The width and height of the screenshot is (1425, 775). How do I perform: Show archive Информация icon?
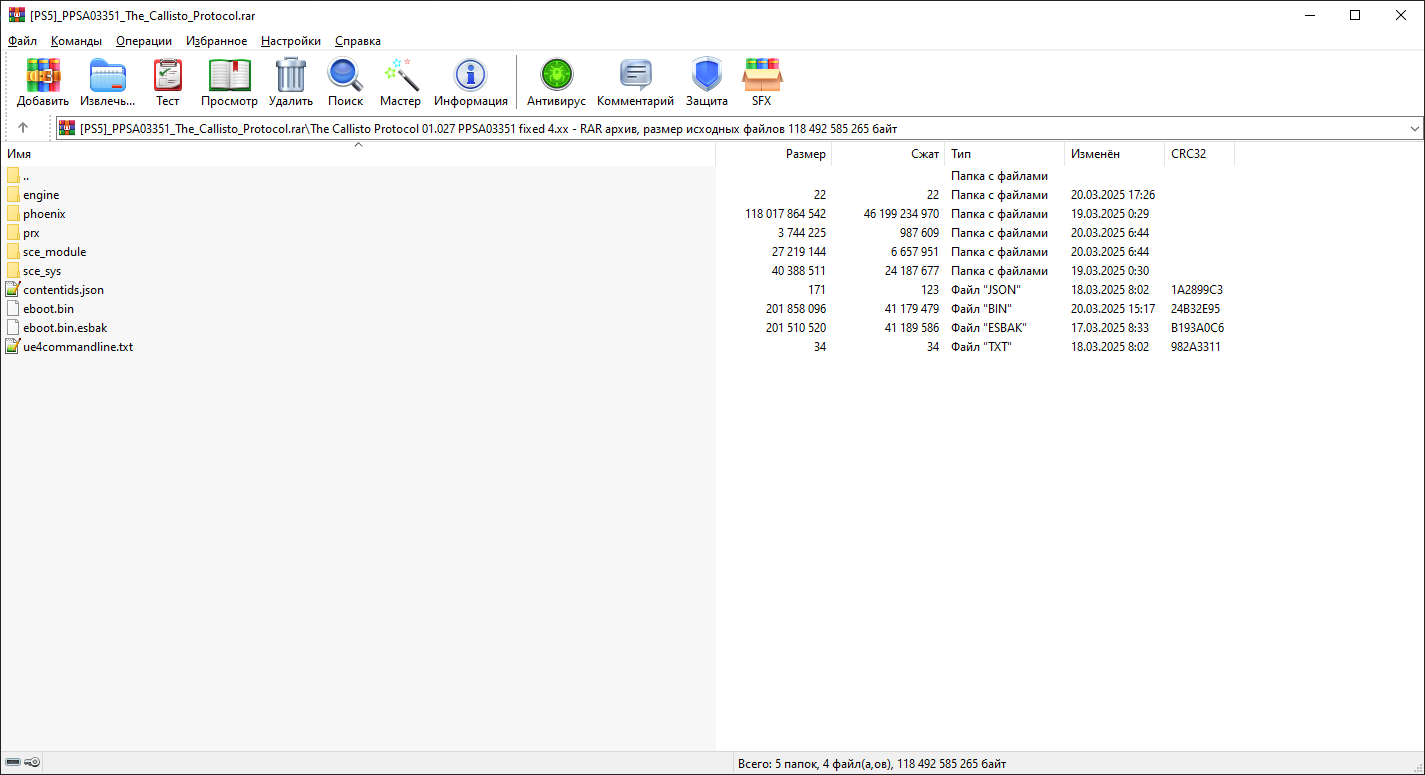click(x=470, y=75)
